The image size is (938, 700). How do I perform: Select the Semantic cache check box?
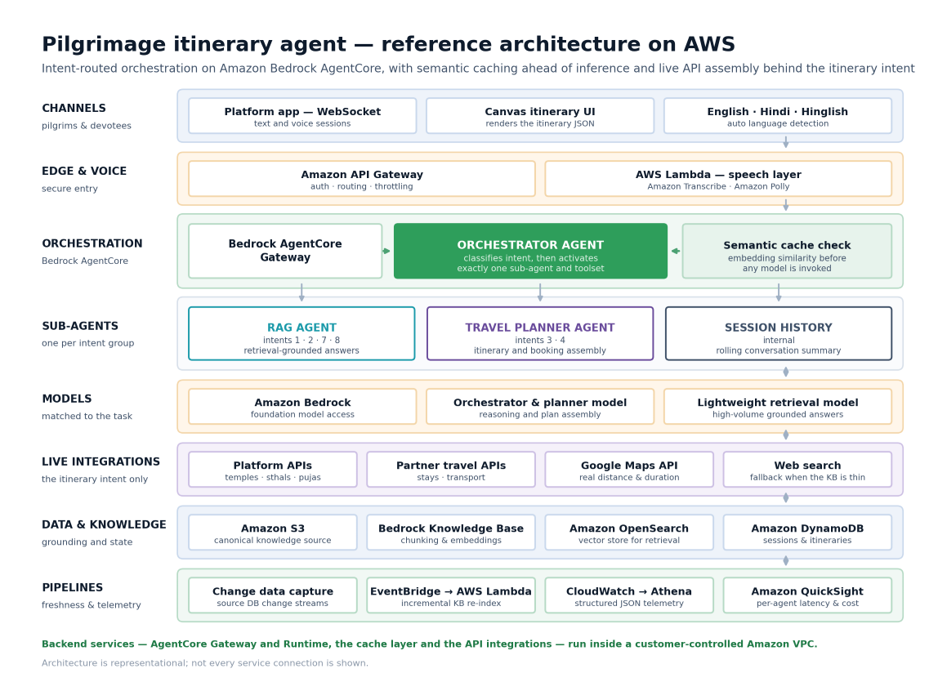tap(787, 251)
